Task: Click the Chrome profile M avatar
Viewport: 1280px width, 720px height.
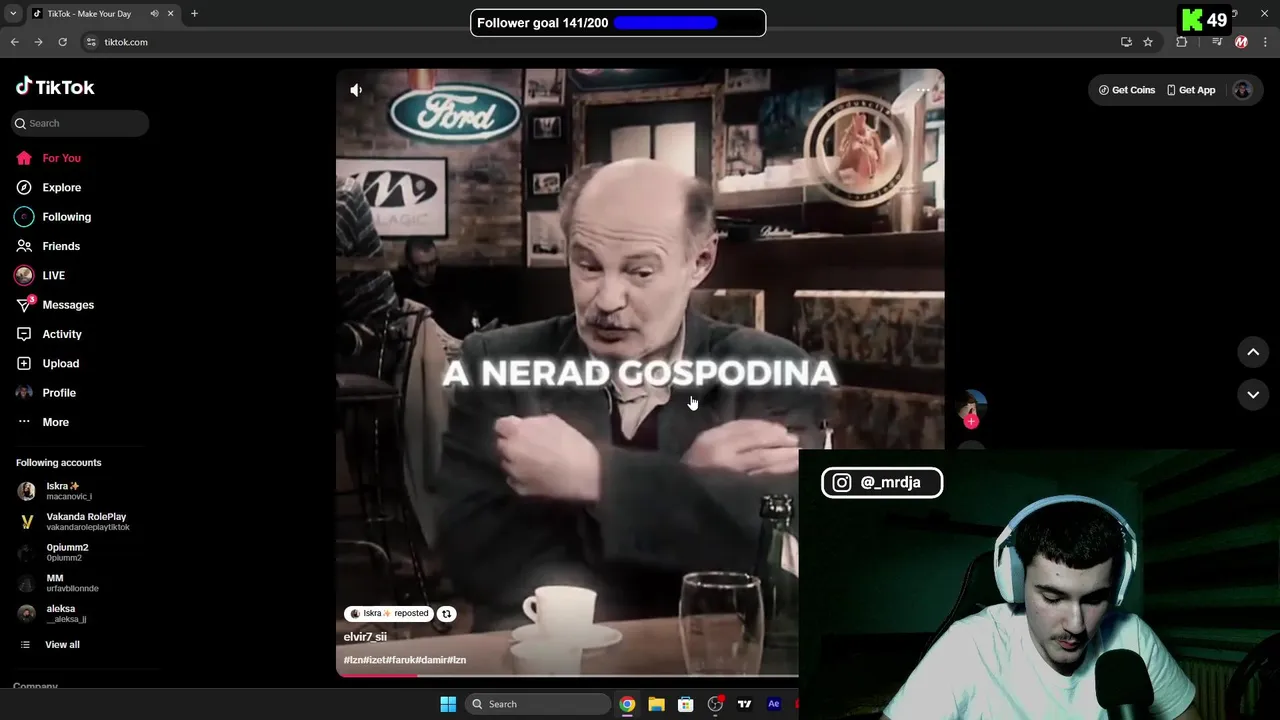Action: click(1241, 42)
